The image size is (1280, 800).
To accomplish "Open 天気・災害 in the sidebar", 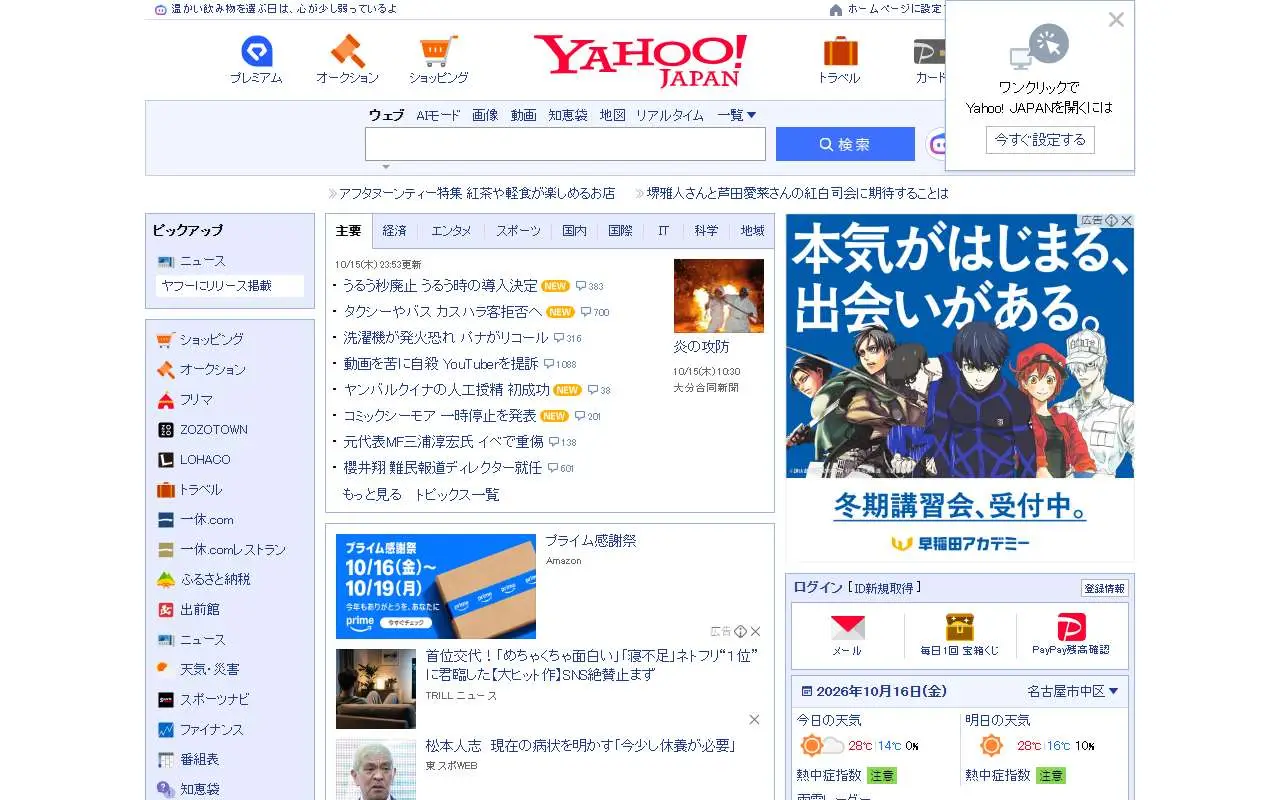I will point(209,670).
